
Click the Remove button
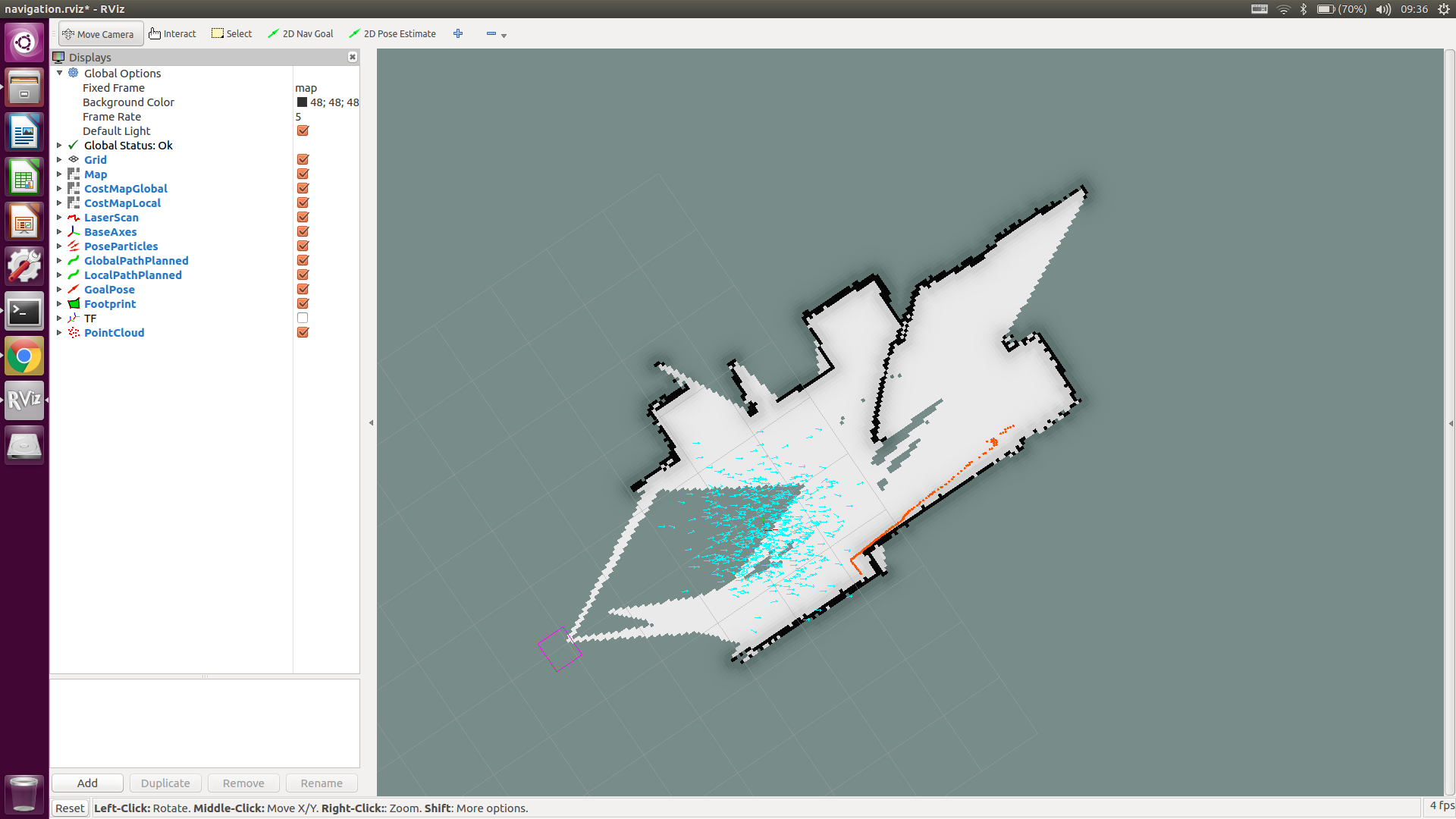(x=243, y=783)
